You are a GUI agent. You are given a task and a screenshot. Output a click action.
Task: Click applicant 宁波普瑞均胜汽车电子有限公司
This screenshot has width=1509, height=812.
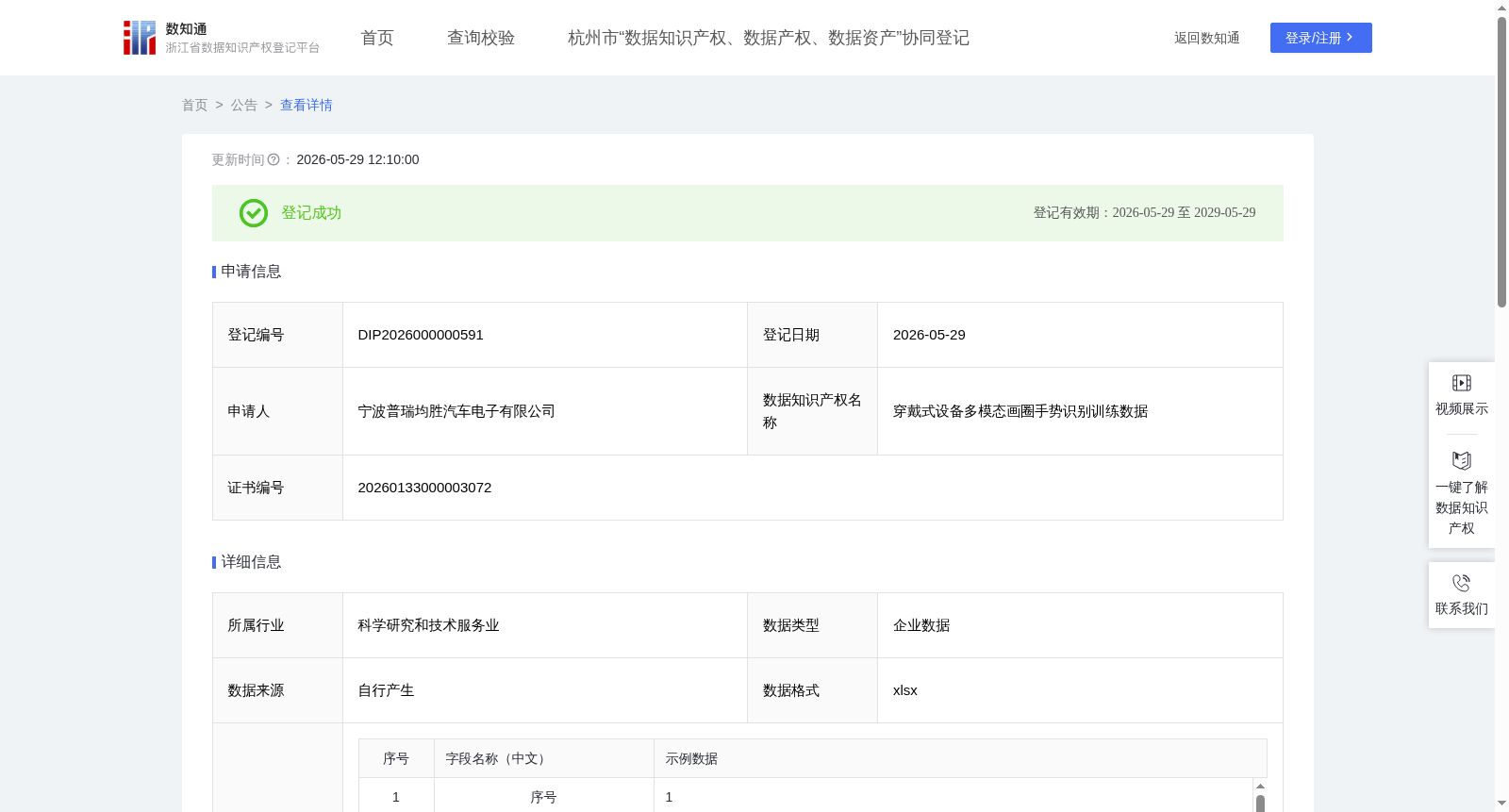pos(456,411)
